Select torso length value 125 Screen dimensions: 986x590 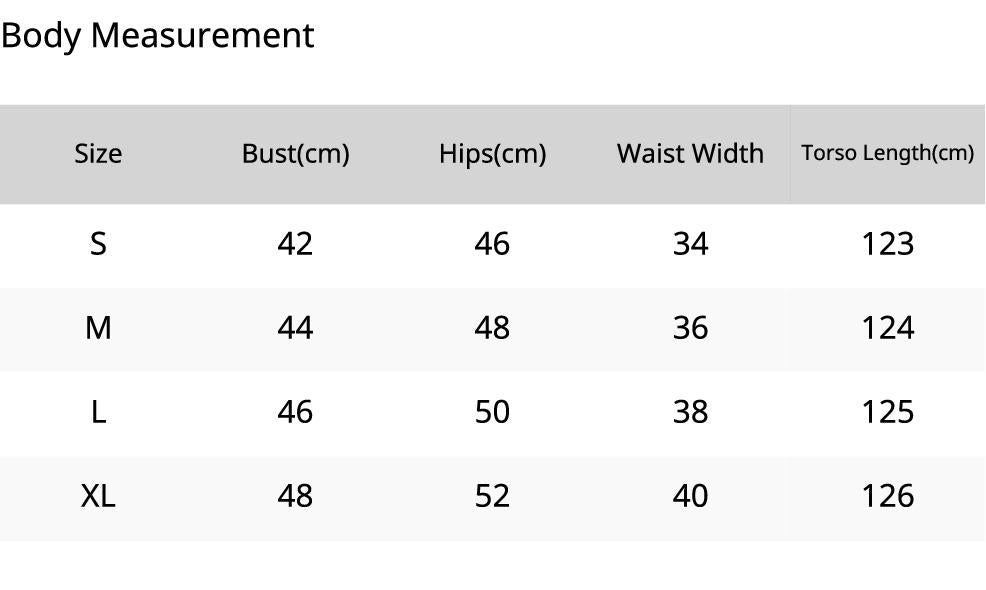[x=887, y=412]
